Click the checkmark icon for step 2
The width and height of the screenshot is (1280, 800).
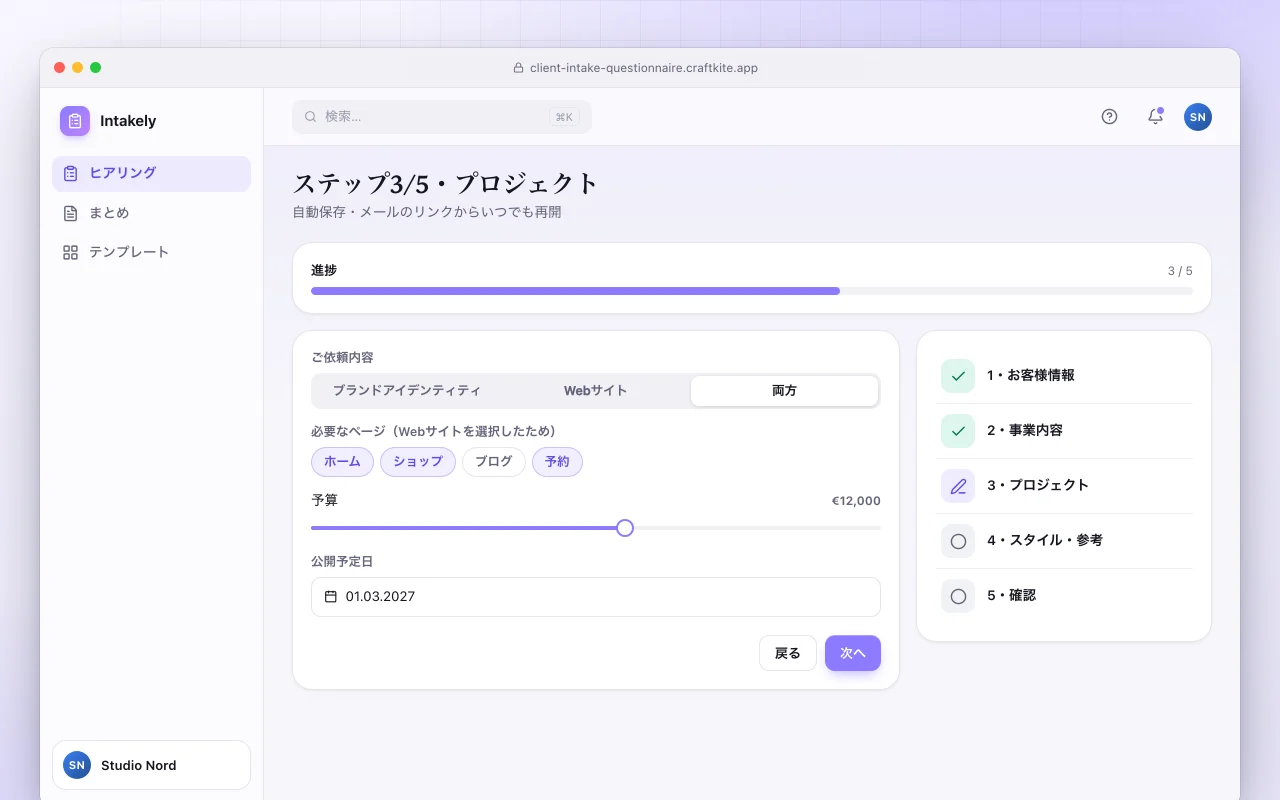tap(958, 431)
